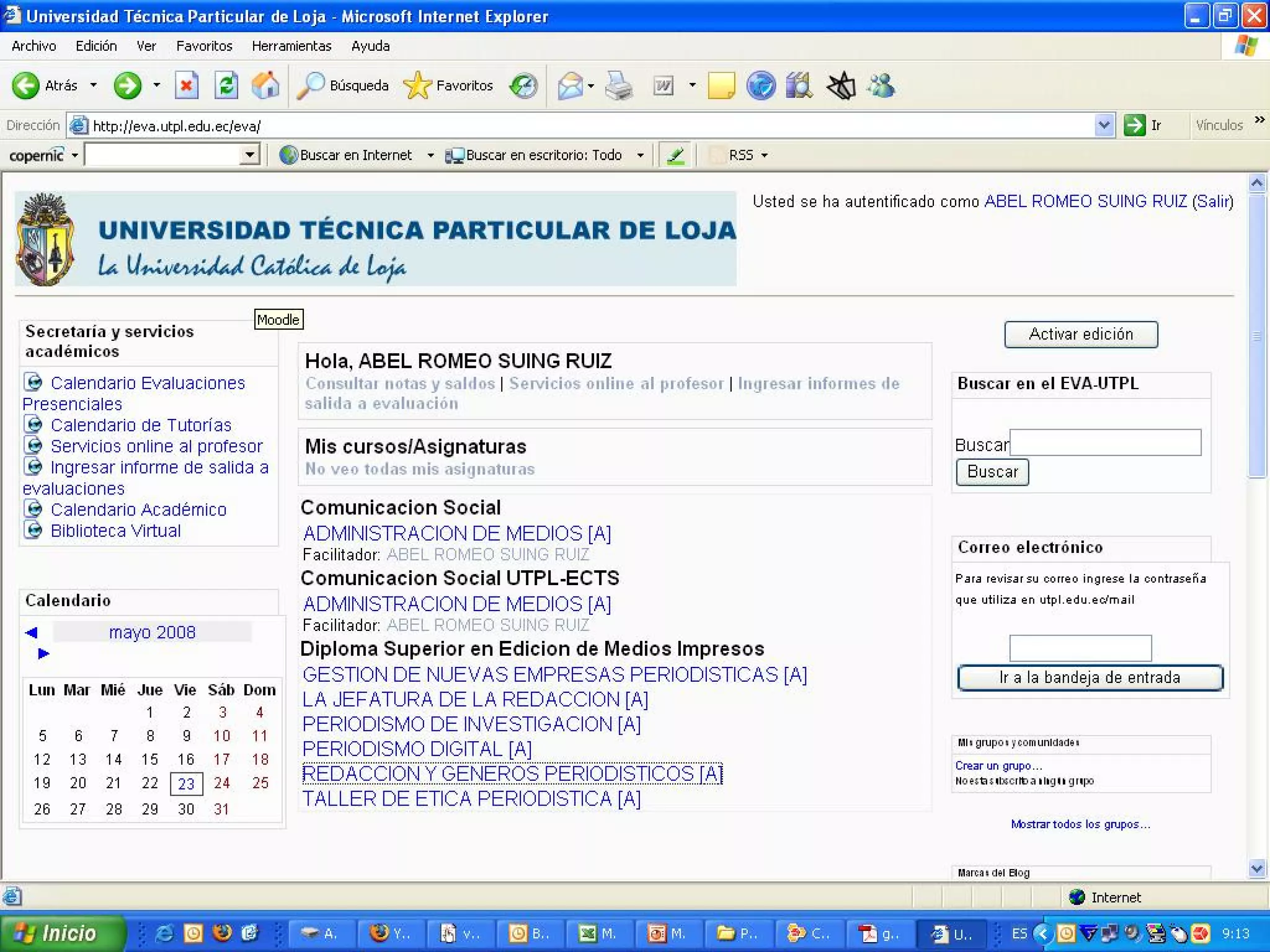Open the PERIODISMO DIGITAL [A] course link
Viewport: 1270px width, 952px height.
[417, 749]
